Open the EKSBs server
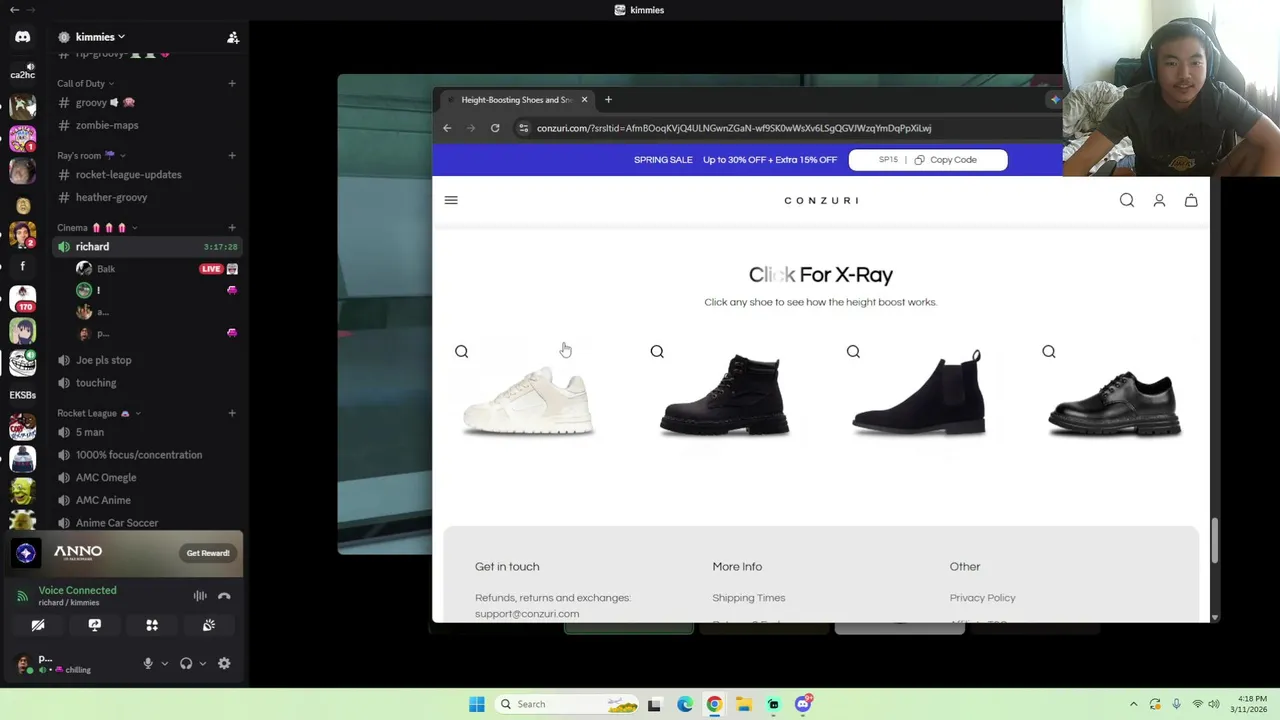 click(22, 395)
